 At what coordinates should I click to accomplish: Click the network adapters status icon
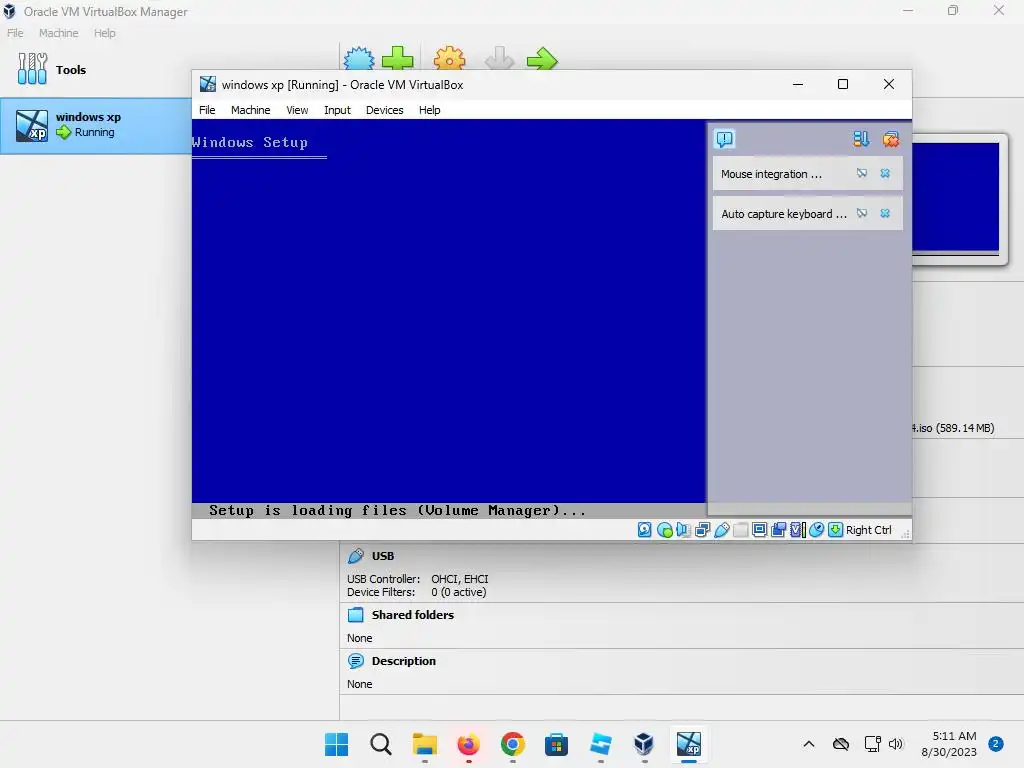703,530
